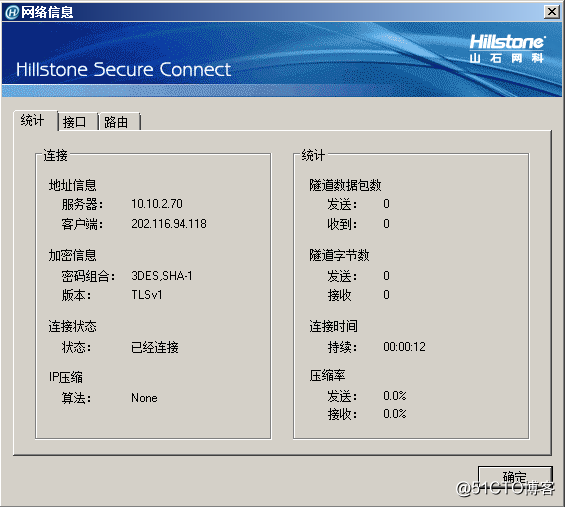Click the 密码组合 label
The image size is (565, 507).
pos(88,276)
